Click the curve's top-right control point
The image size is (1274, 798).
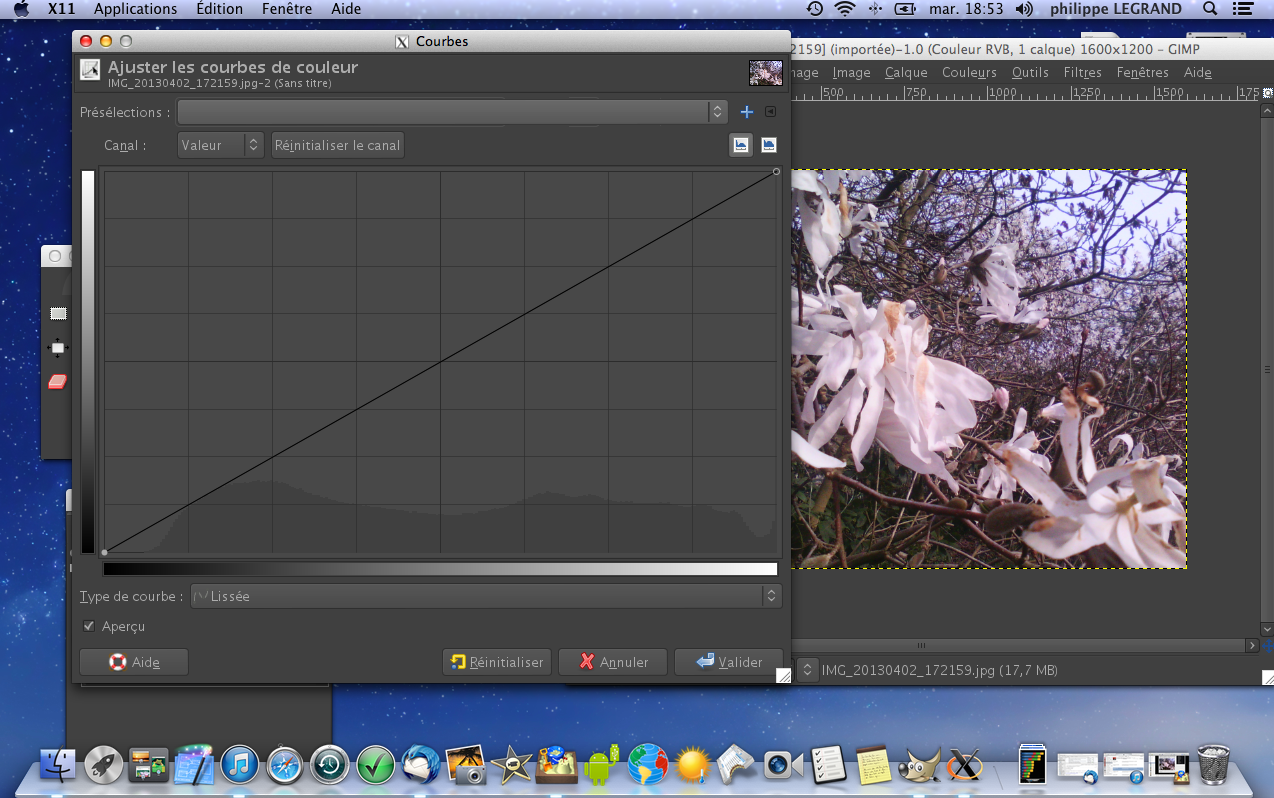(x=776, y=172)
